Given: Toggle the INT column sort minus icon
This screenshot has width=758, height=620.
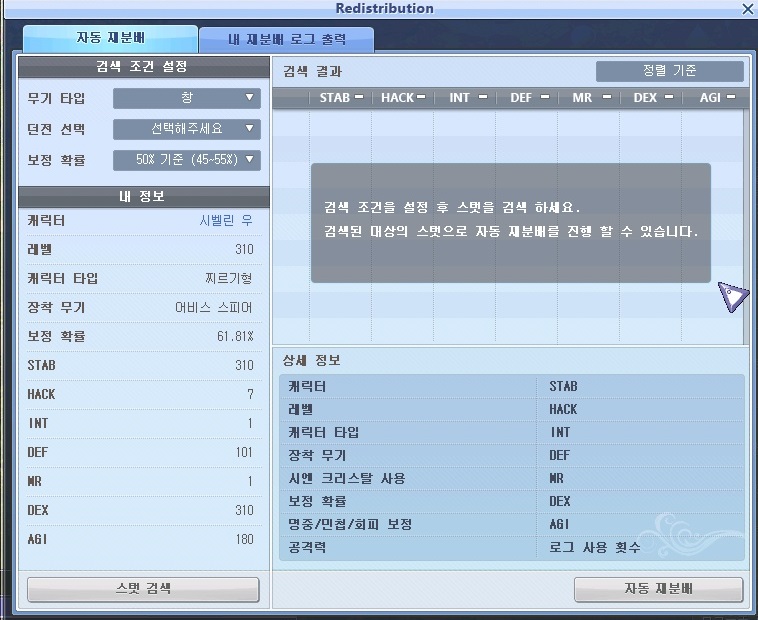Looking at the screenshot, I should pos(483,97).
